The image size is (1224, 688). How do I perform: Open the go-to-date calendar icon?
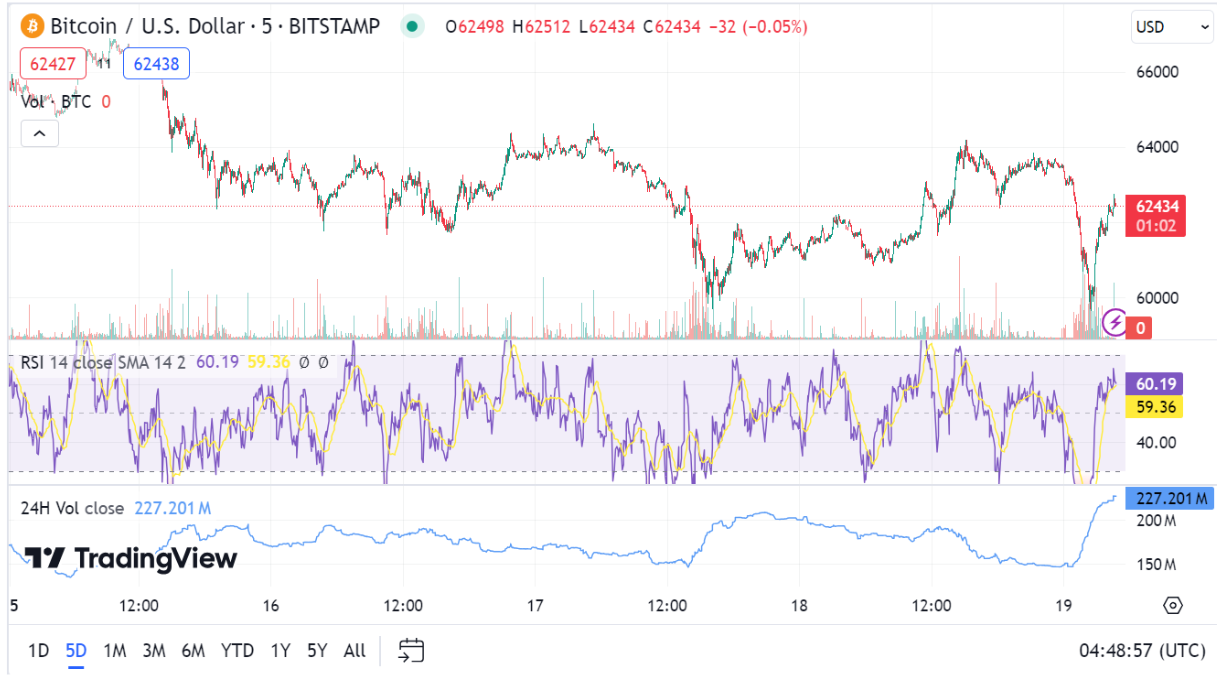pos(411,651)
